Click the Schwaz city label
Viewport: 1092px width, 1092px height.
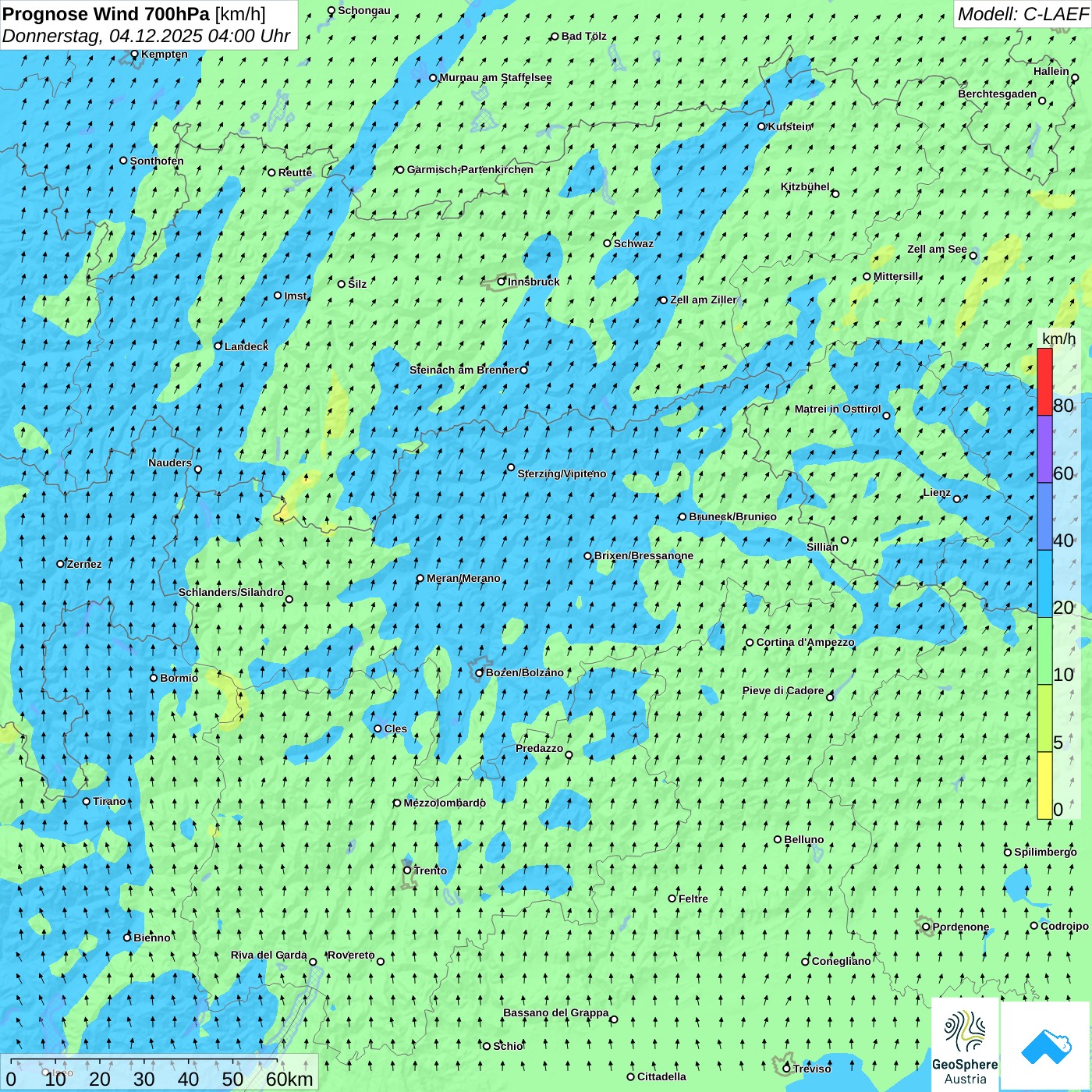[x=633, y=243]
